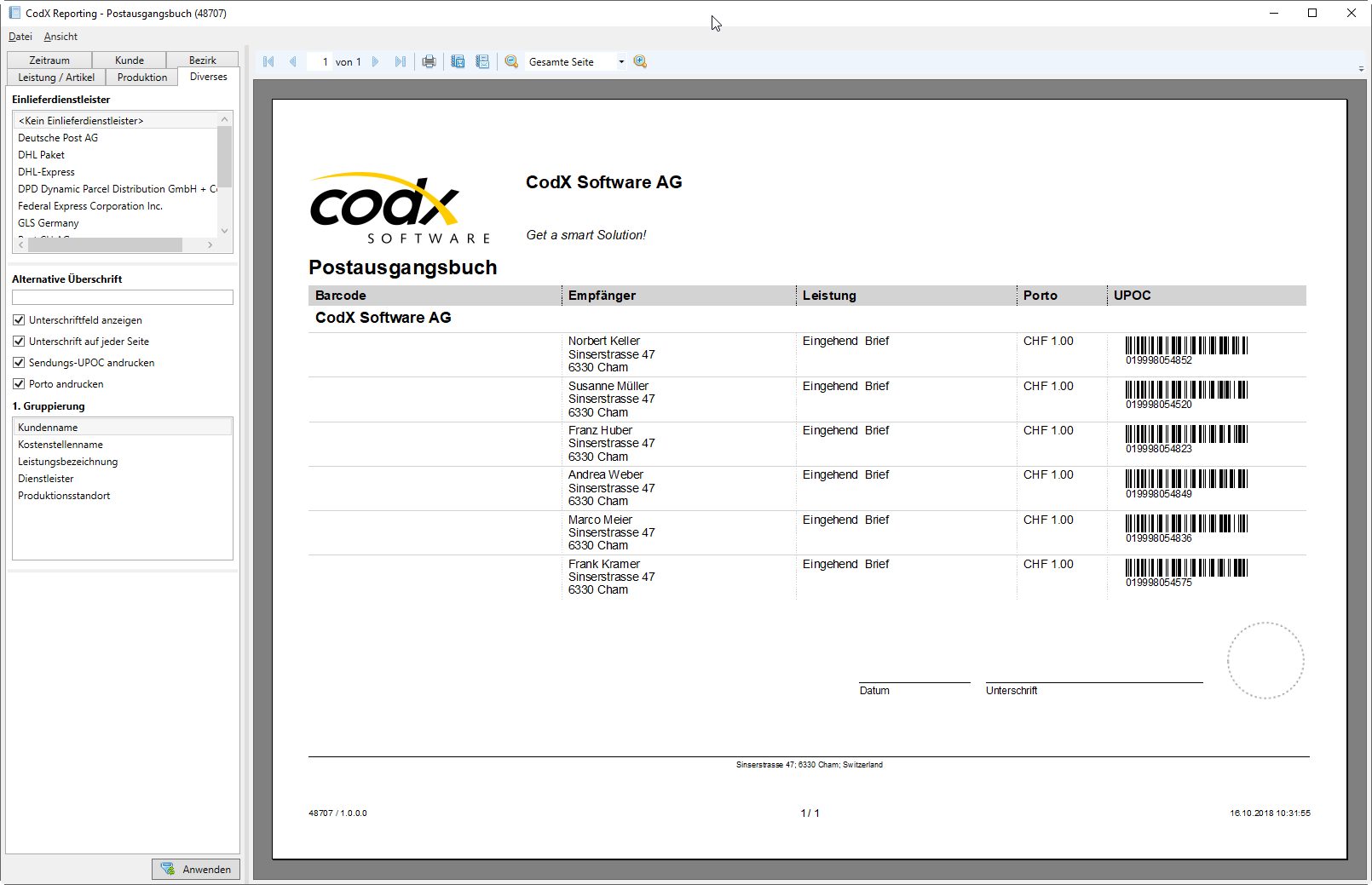Export the report to a file

(458, 61)
